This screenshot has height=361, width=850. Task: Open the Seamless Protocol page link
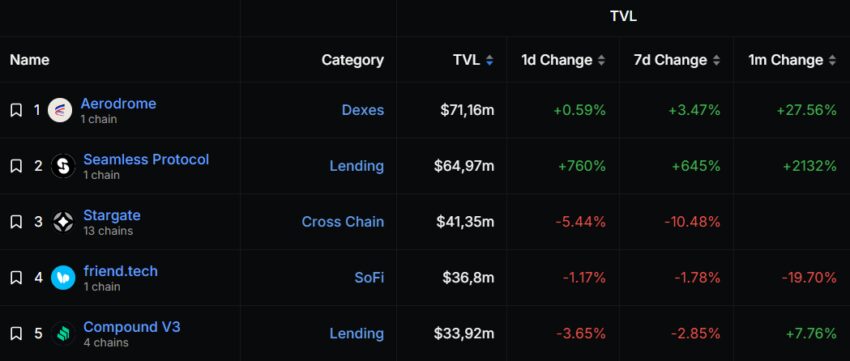[146, 159]
